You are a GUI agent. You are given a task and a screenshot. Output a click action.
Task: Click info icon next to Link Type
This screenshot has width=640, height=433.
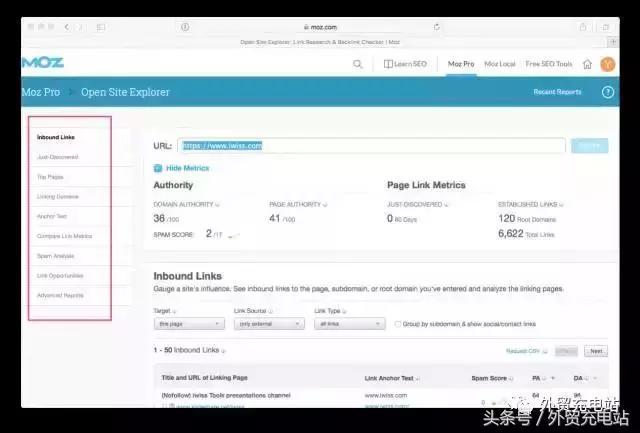[344, 311]
